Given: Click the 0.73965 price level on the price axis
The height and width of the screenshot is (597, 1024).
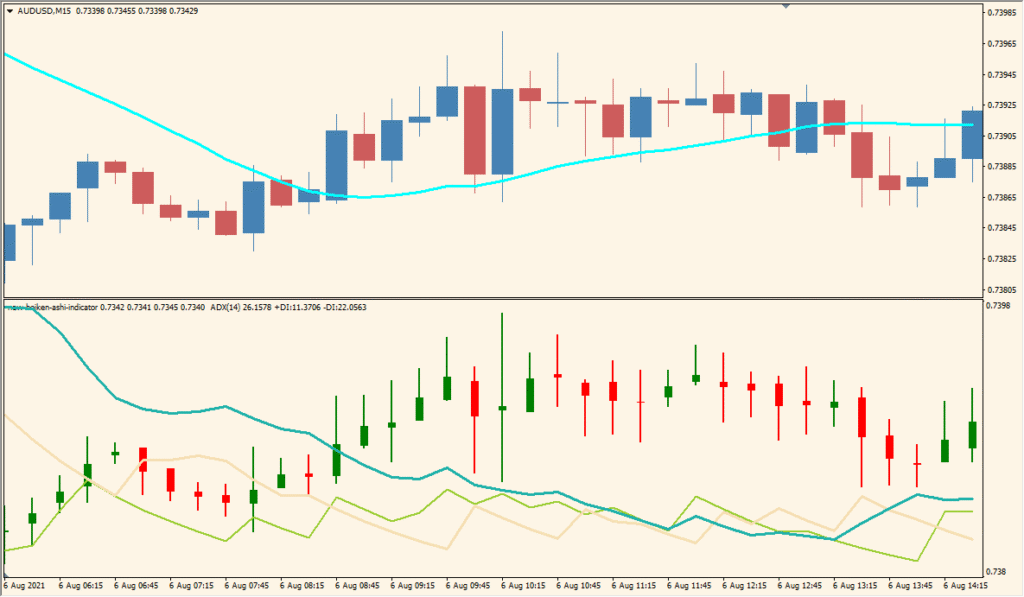Looking at the screenshot, I should click(1002, 44).
